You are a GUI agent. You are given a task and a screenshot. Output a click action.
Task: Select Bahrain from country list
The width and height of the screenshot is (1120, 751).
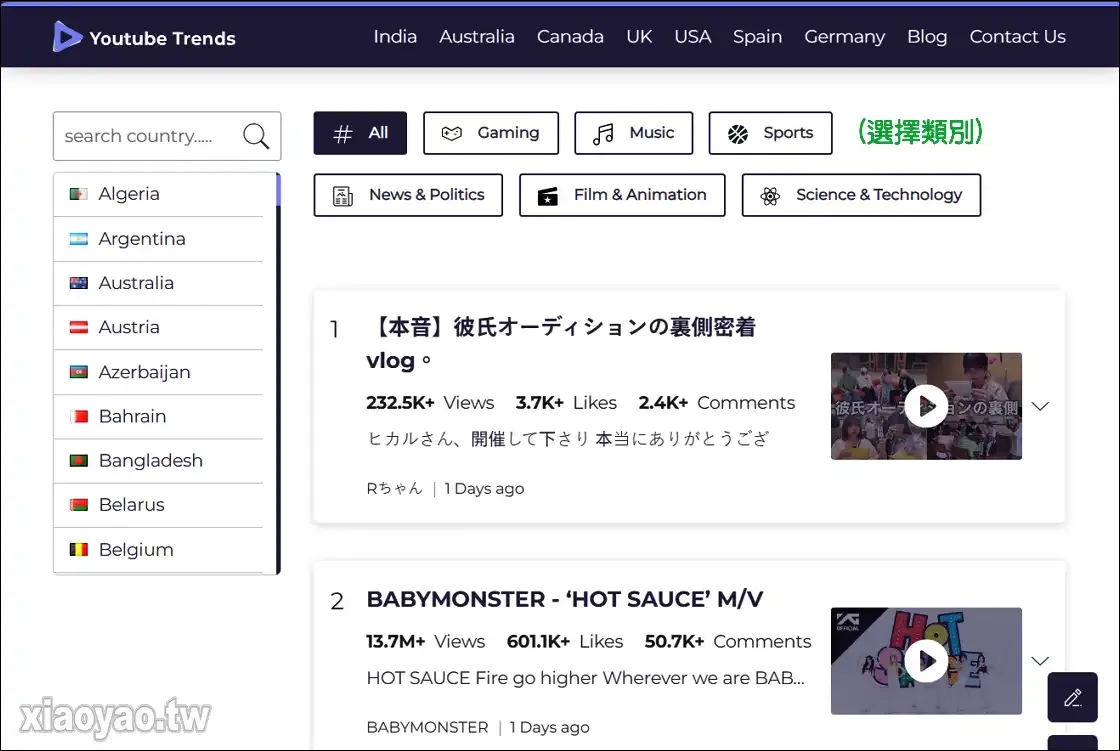pyautogui.click(x=159, y=416)
